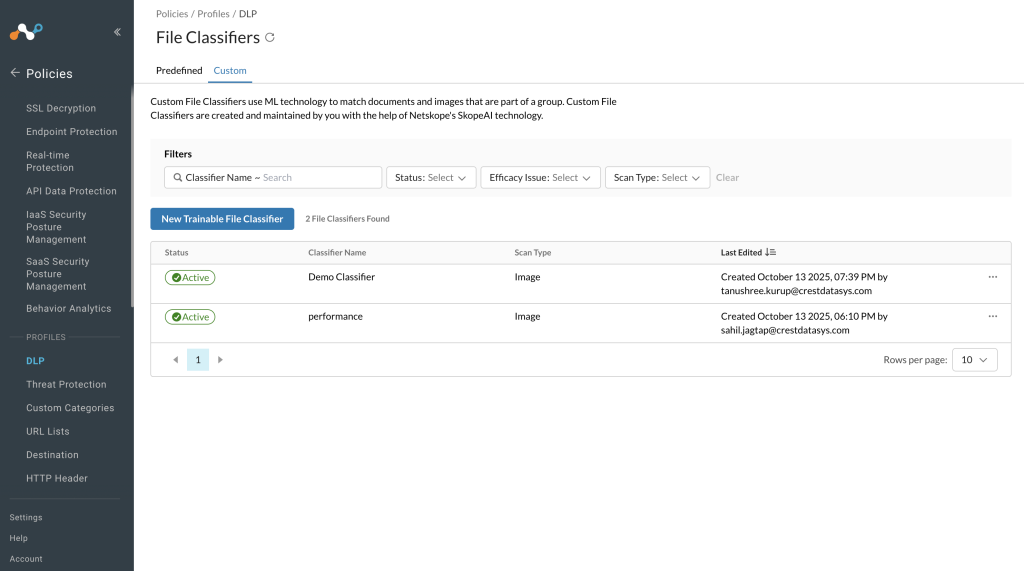This screenshot has width=1024, height=571.
Task: Clear the applied filters
Action: tap(727, 178)
